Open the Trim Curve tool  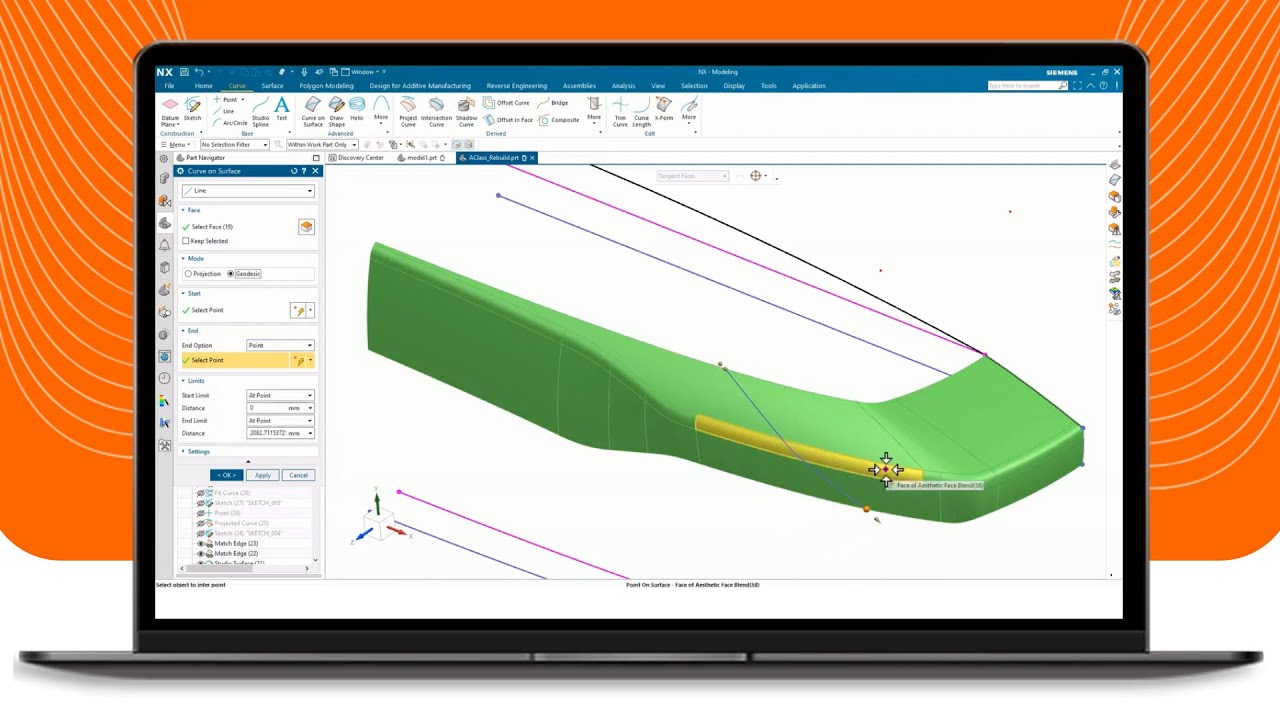[x=620, y=112]
